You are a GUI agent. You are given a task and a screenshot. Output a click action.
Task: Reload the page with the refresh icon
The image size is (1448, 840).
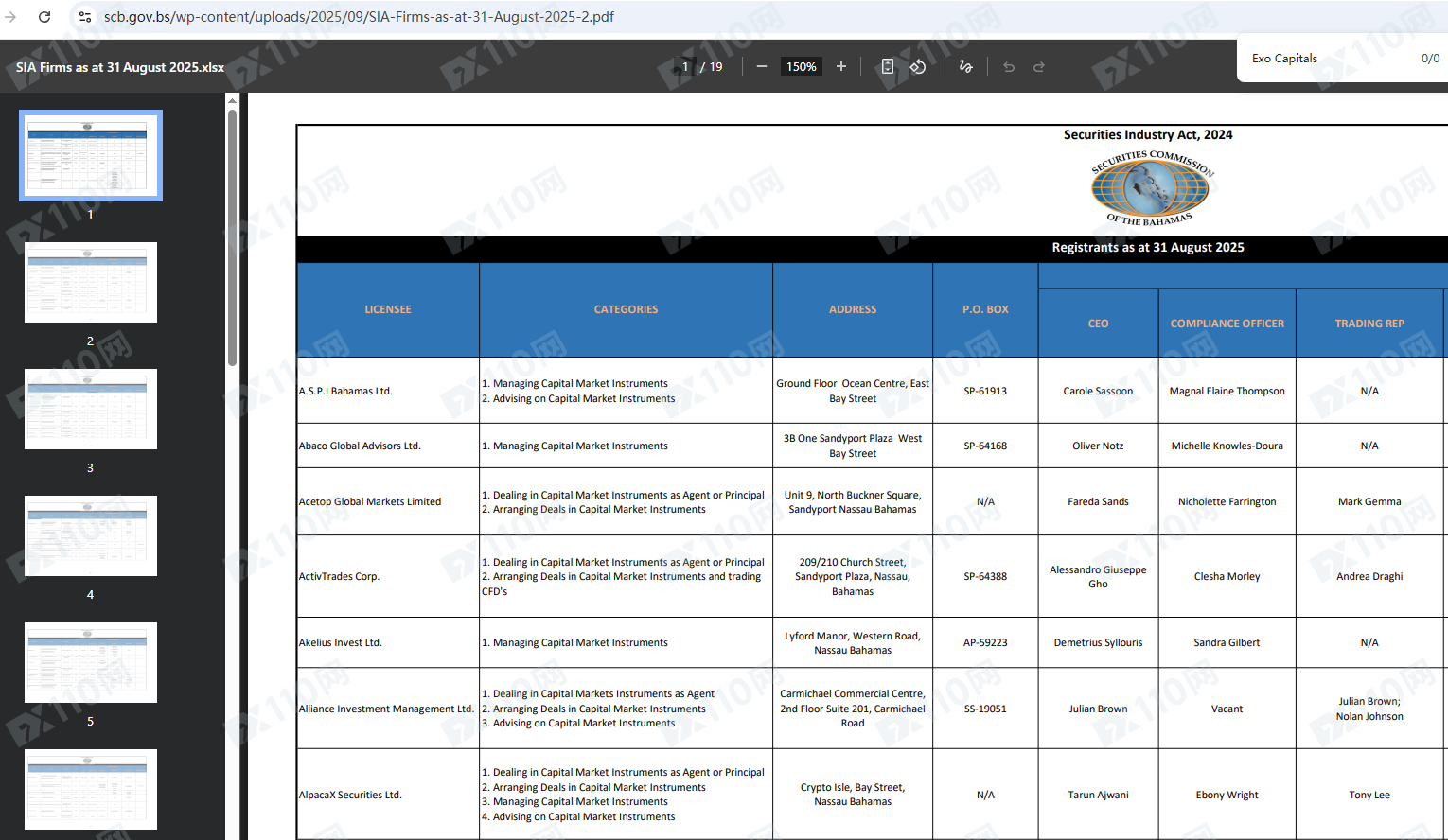point(44,17)
